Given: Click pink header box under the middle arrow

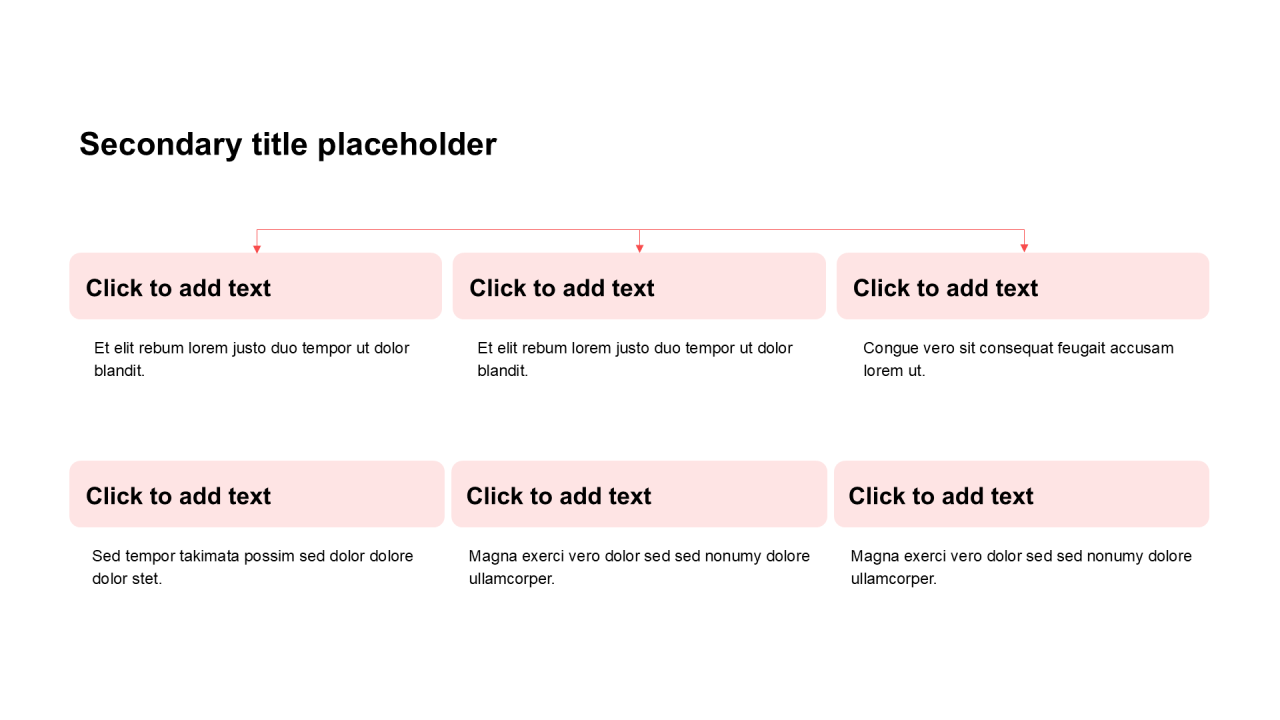Looking at the screenshot, I should coord(639,287).
